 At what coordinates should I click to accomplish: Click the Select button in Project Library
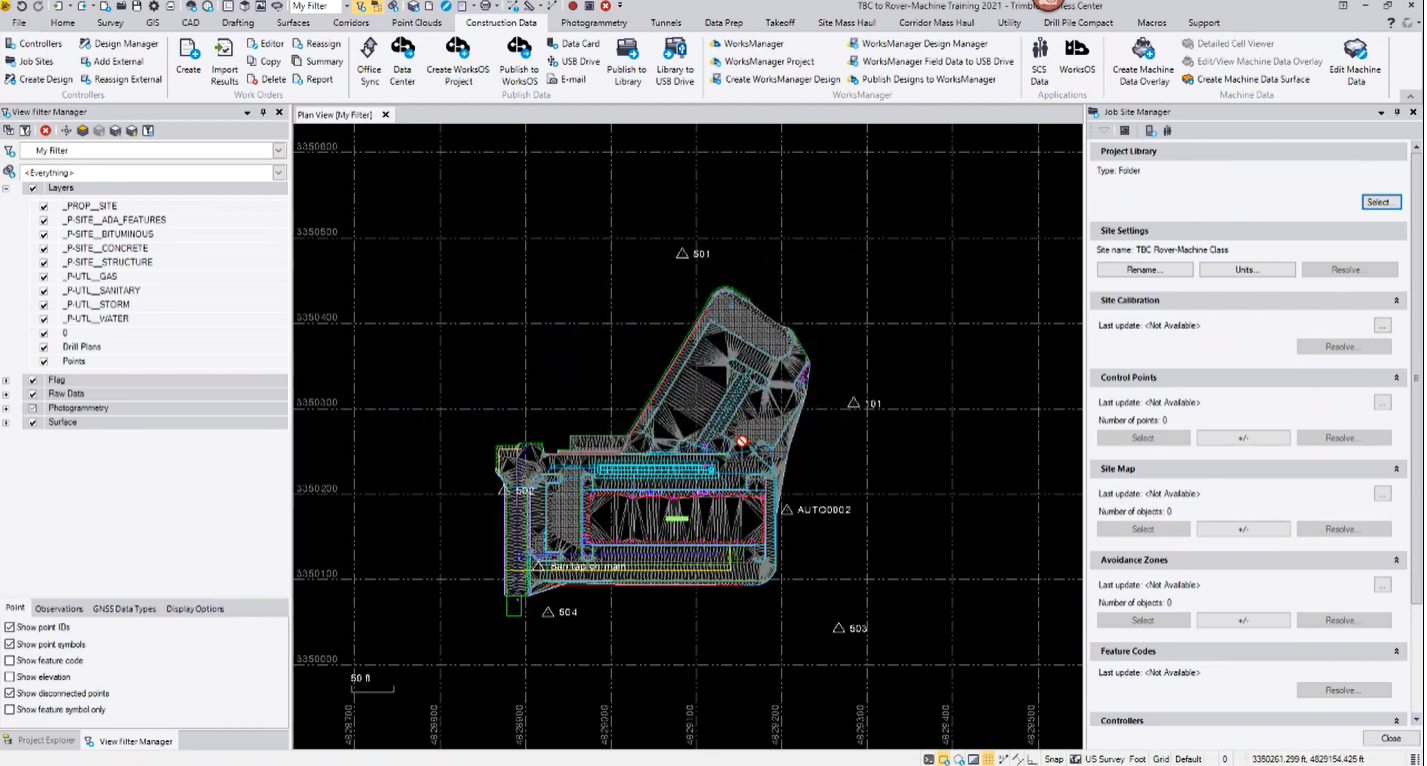1380,201
